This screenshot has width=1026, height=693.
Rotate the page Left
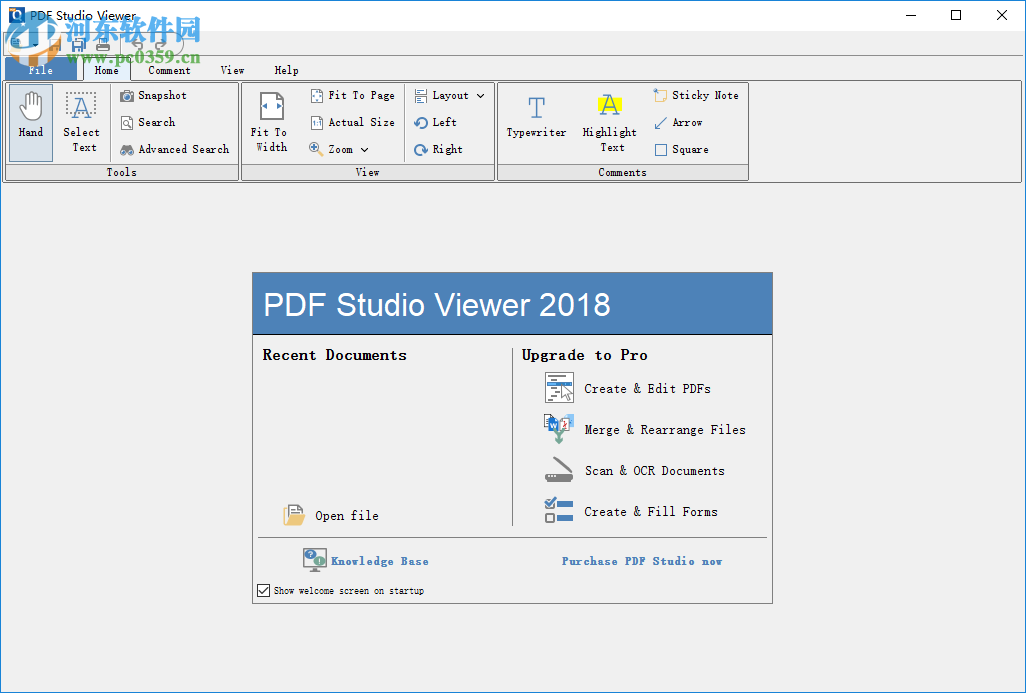pyautogui.click(x=436, y=122)
